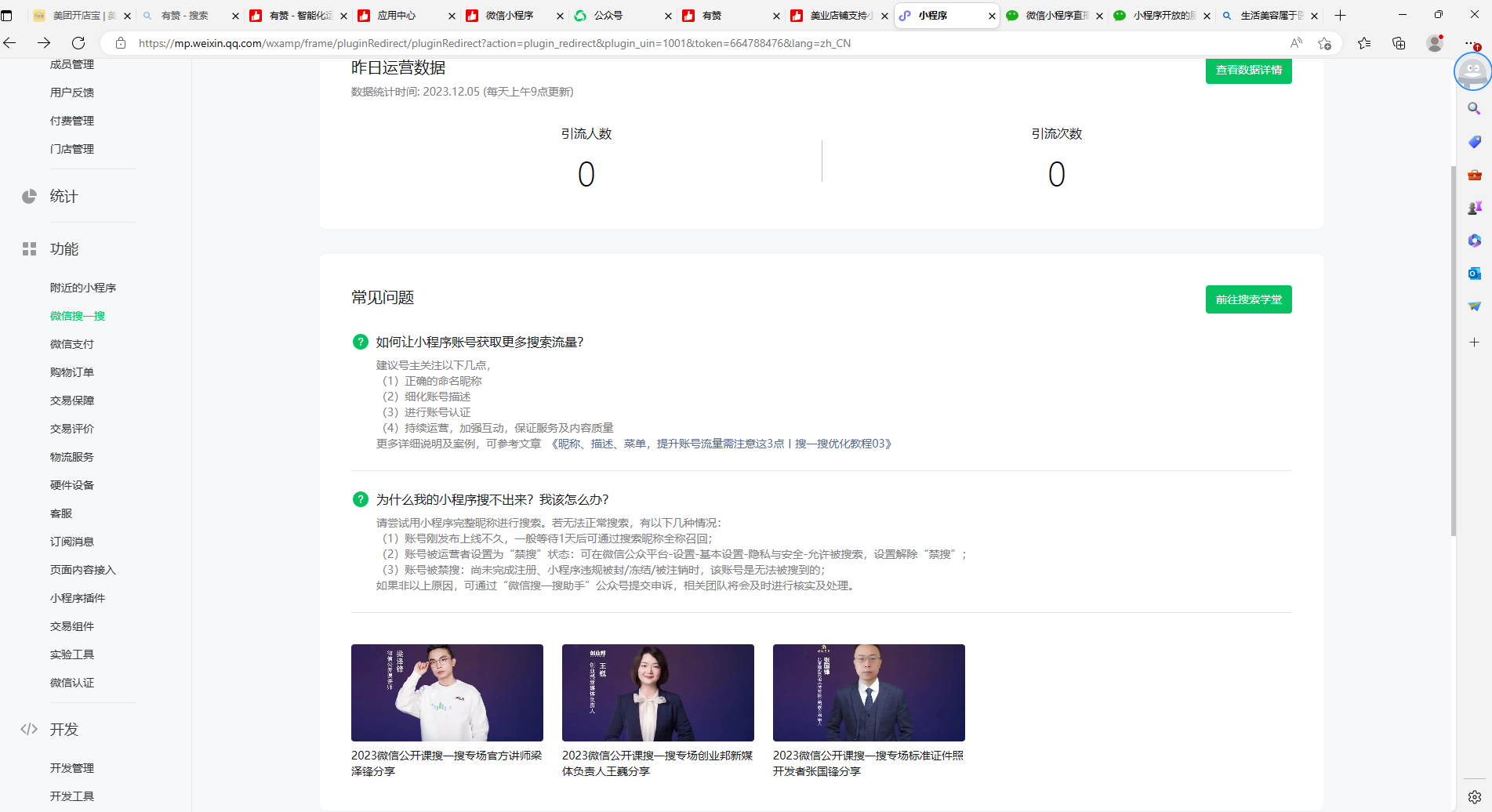Click the browser forward arrow

(44, 43)
